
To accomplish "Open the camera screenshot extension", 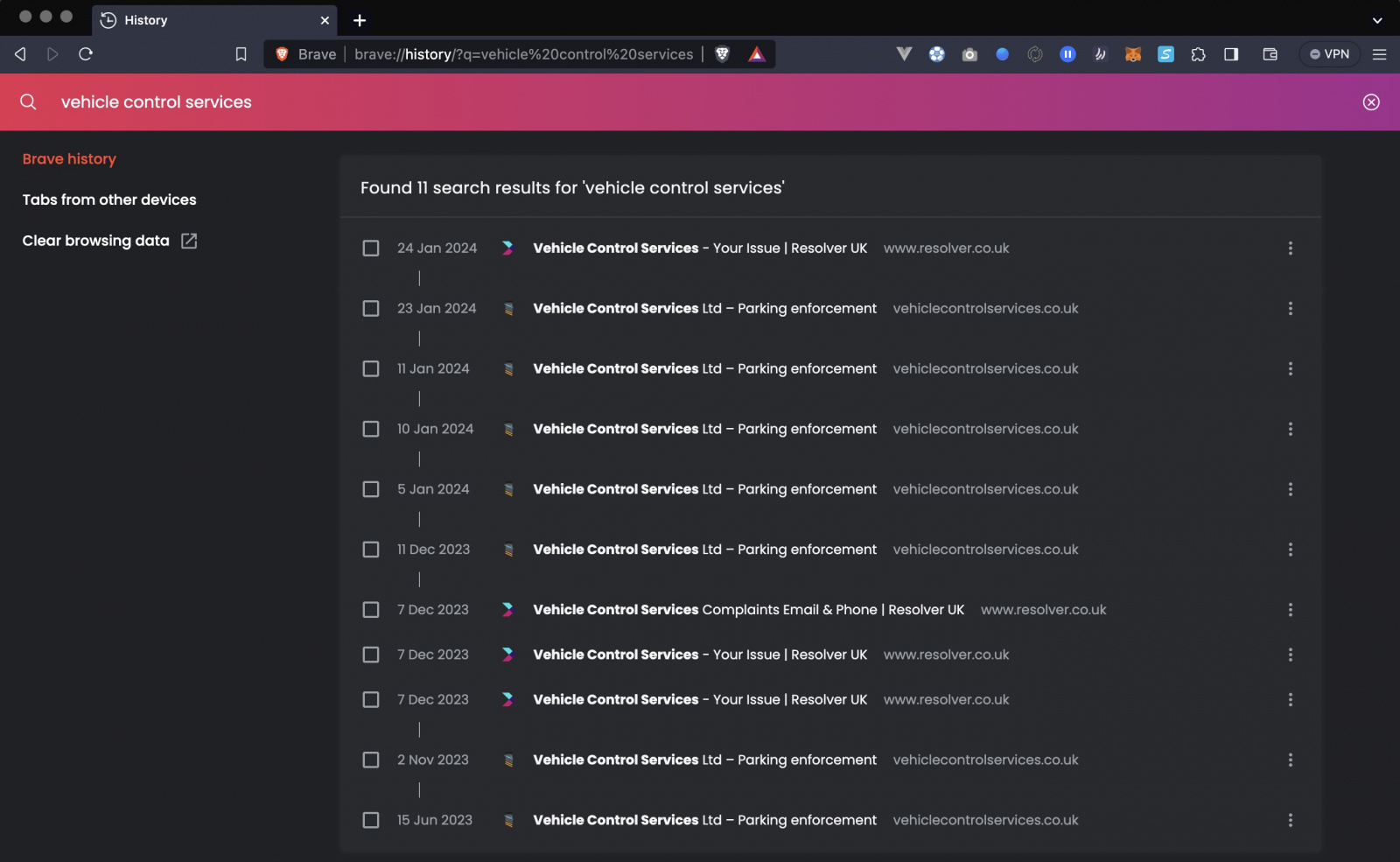I will [x=969, y=54].
